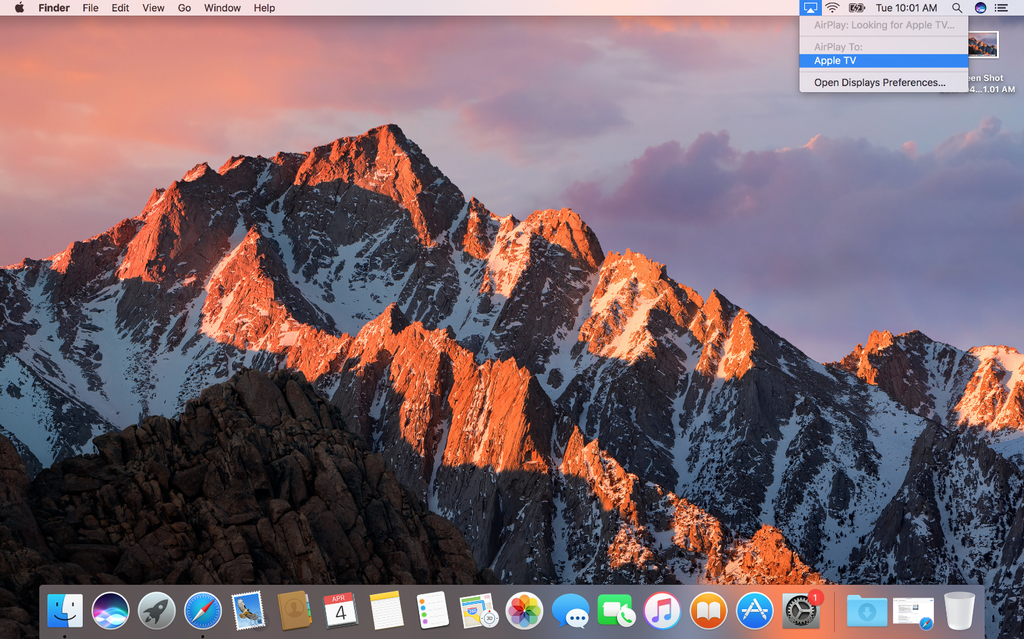Open Notification Center from the menu bar
Screen dimensions: 1024x639
[1010, 8]
